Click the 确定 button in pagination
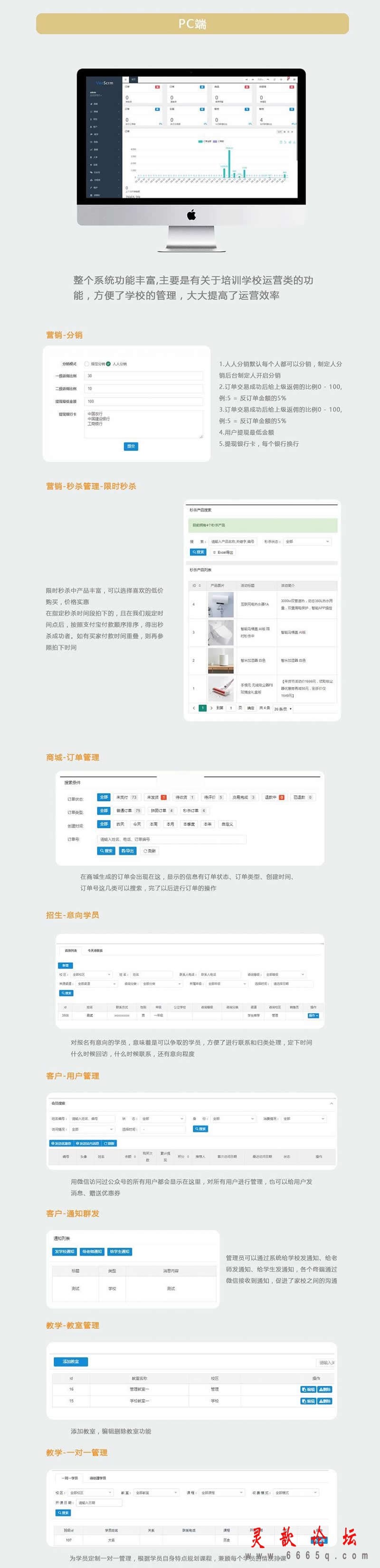The width and height of the screenshot is (380, 1568). pos(251,708)
